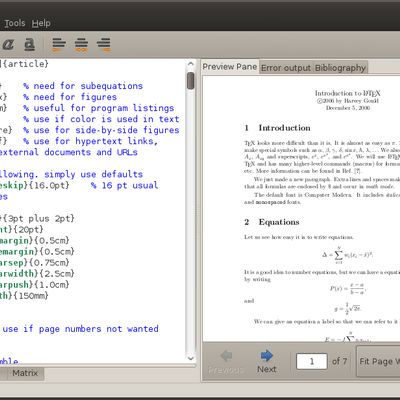Click the 'Introduction' heading in preview

click(x=284, y=128)
